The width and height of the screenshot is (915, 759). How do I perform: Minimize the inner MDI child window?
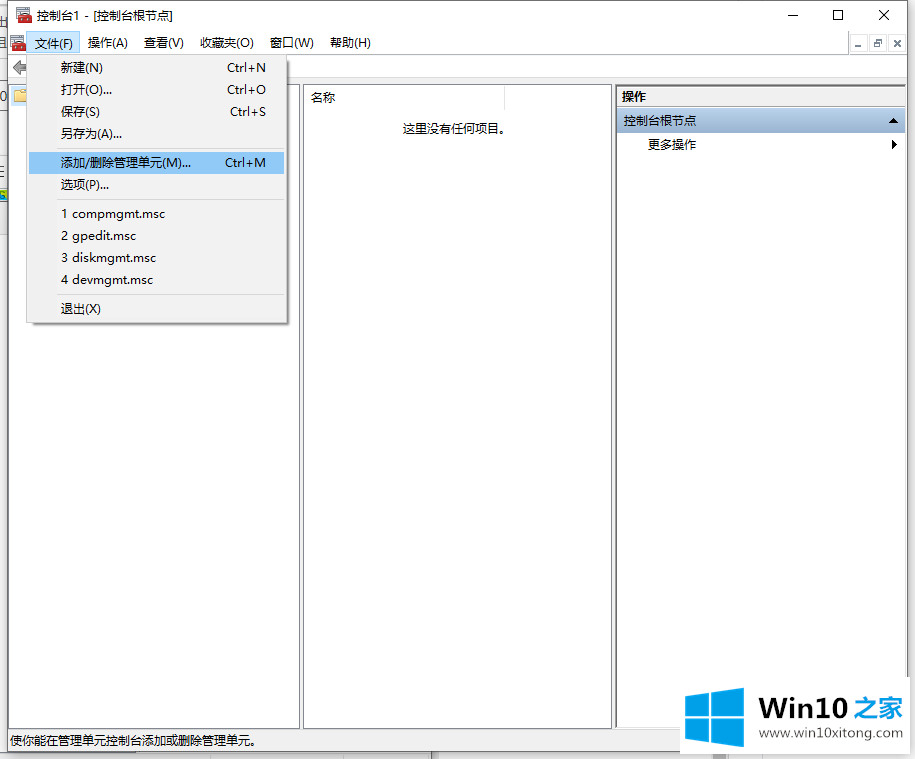point(858,44)
